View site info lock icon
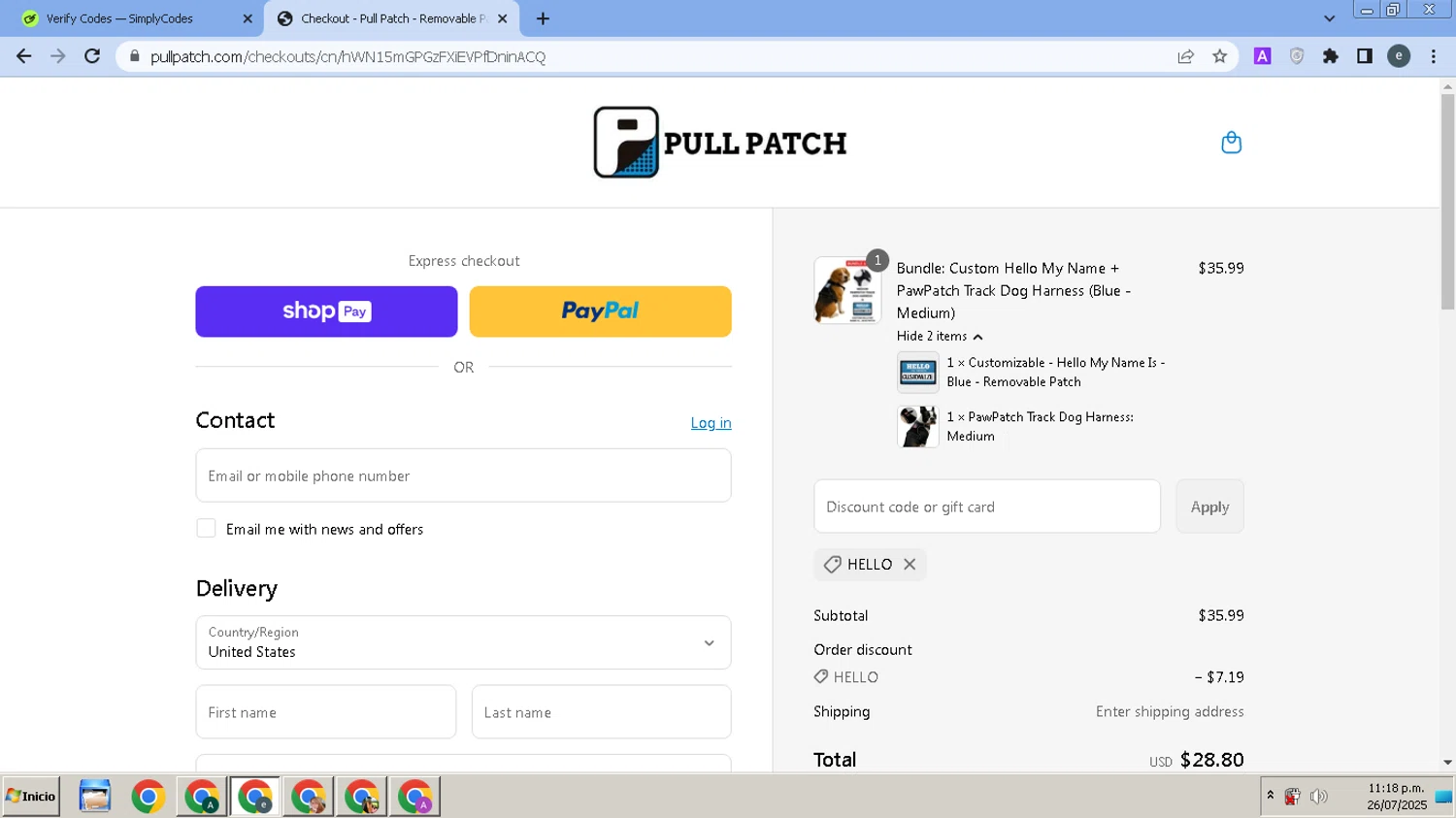The image size is (1456, 818). pyautogui.click(x=135, y=56)
